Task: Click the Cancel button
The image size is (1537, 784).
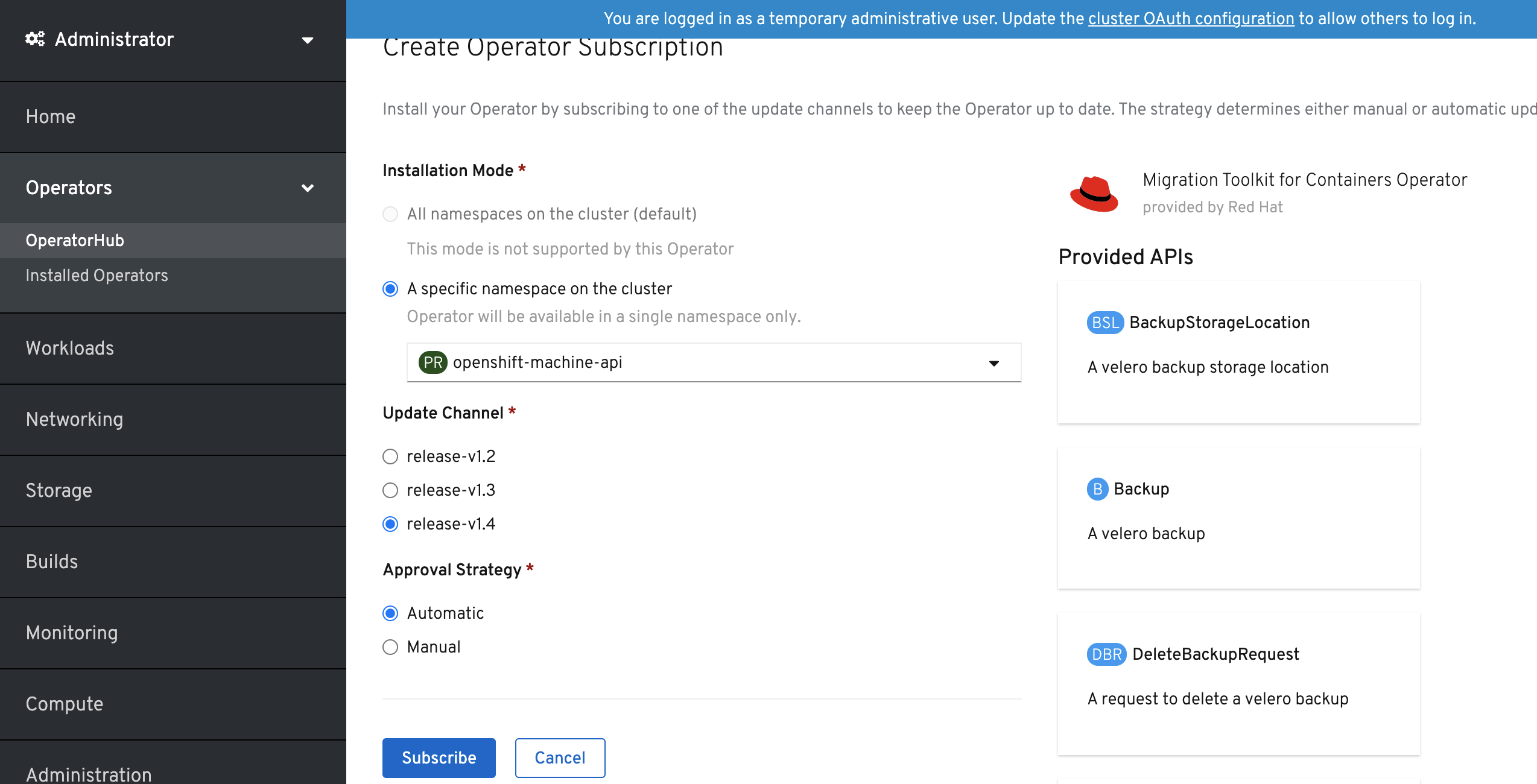Action: point(560,758)
